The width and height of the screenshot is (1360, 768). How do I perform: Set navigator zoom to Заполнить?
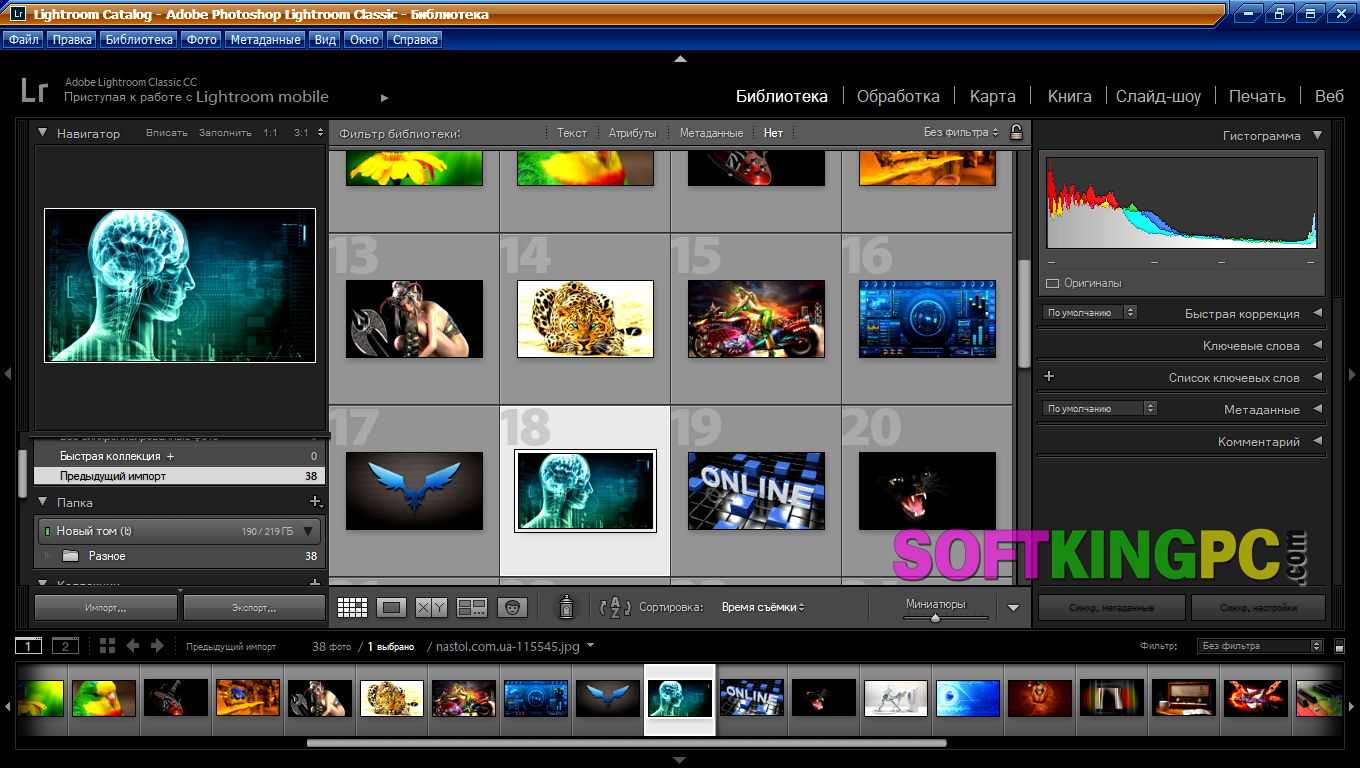225,133
